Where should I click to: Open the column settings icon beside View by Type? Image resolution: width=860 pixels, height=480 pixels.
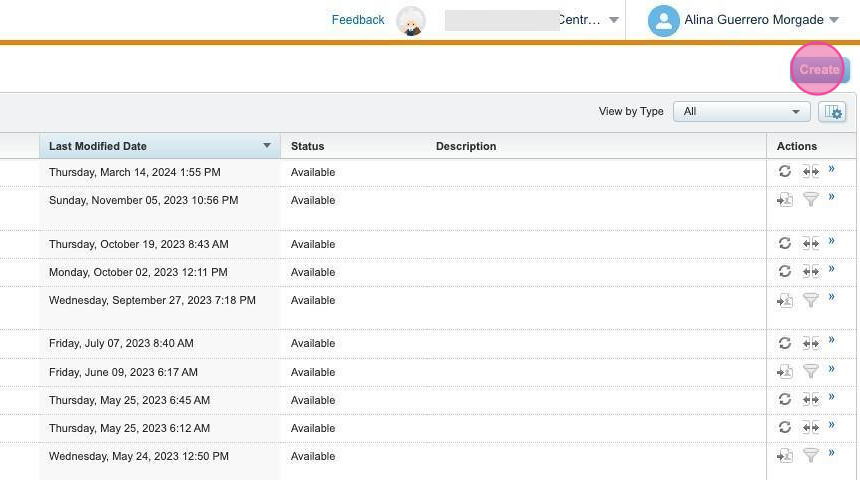point(832,112)
